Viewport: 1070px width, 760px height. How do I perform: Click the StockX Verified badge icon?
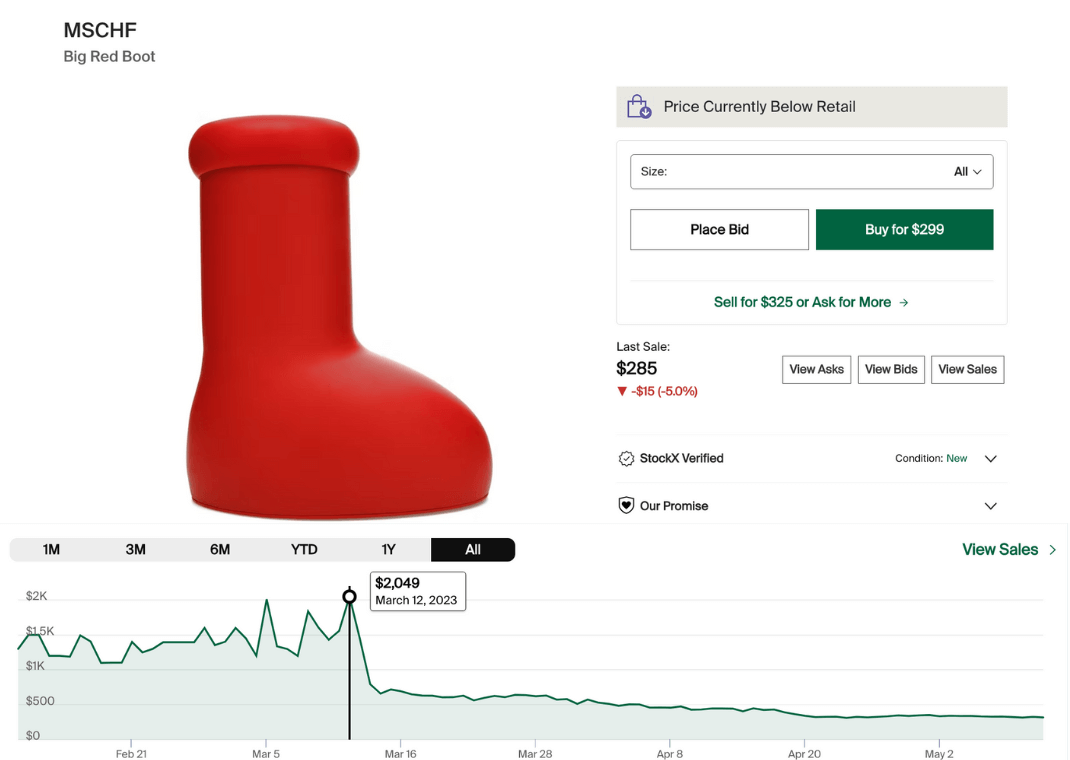point(627,458)
